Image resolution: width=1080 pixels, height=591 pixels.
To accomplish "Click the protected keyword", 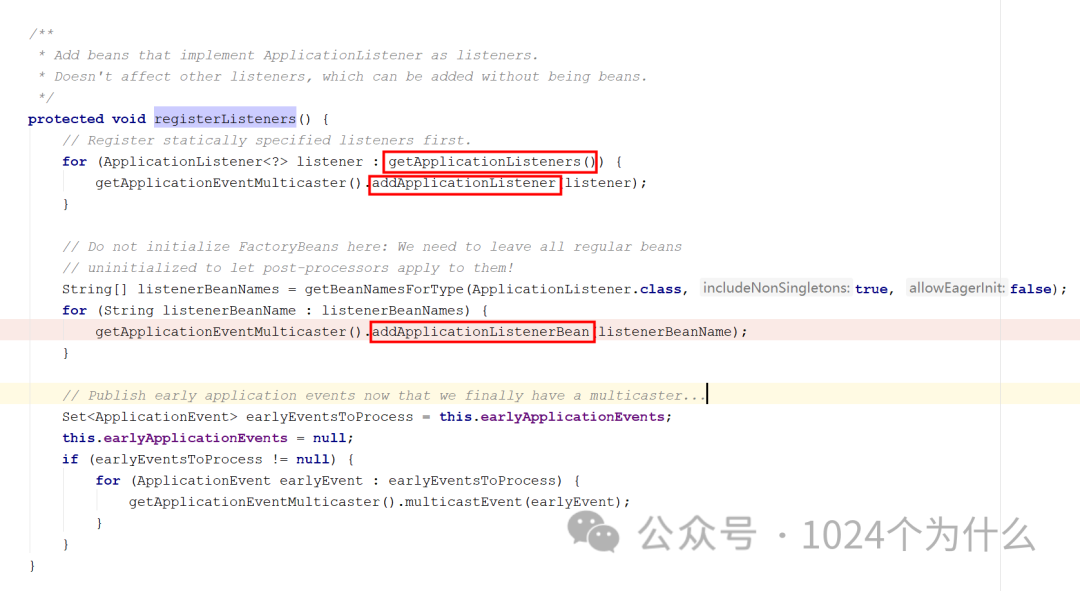I will [x=66, y=119].
